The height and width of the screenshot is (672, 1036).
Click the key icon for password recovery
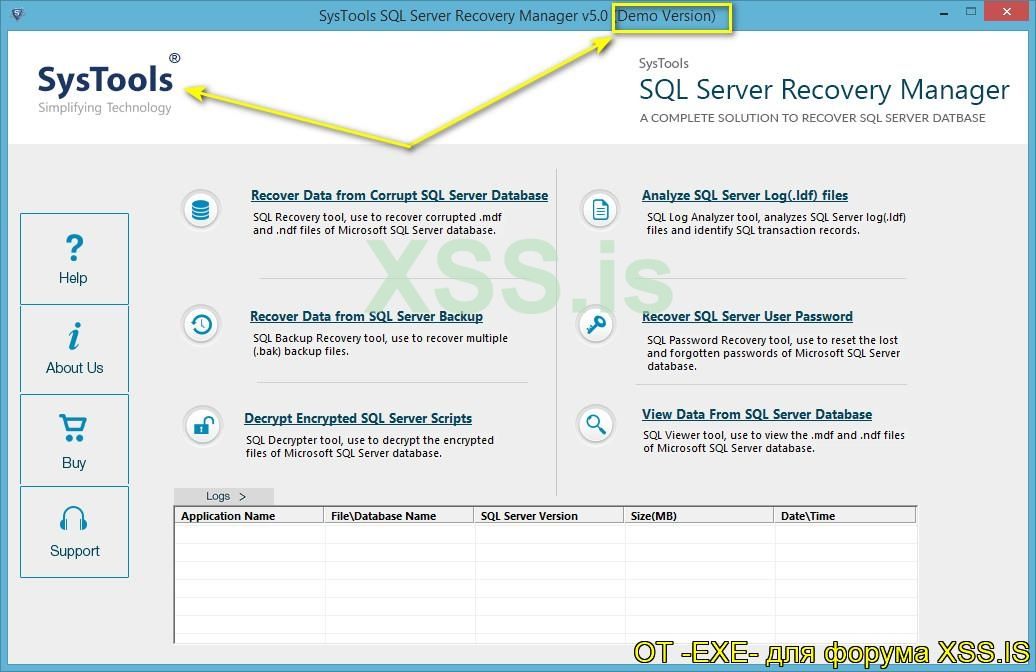596,324
